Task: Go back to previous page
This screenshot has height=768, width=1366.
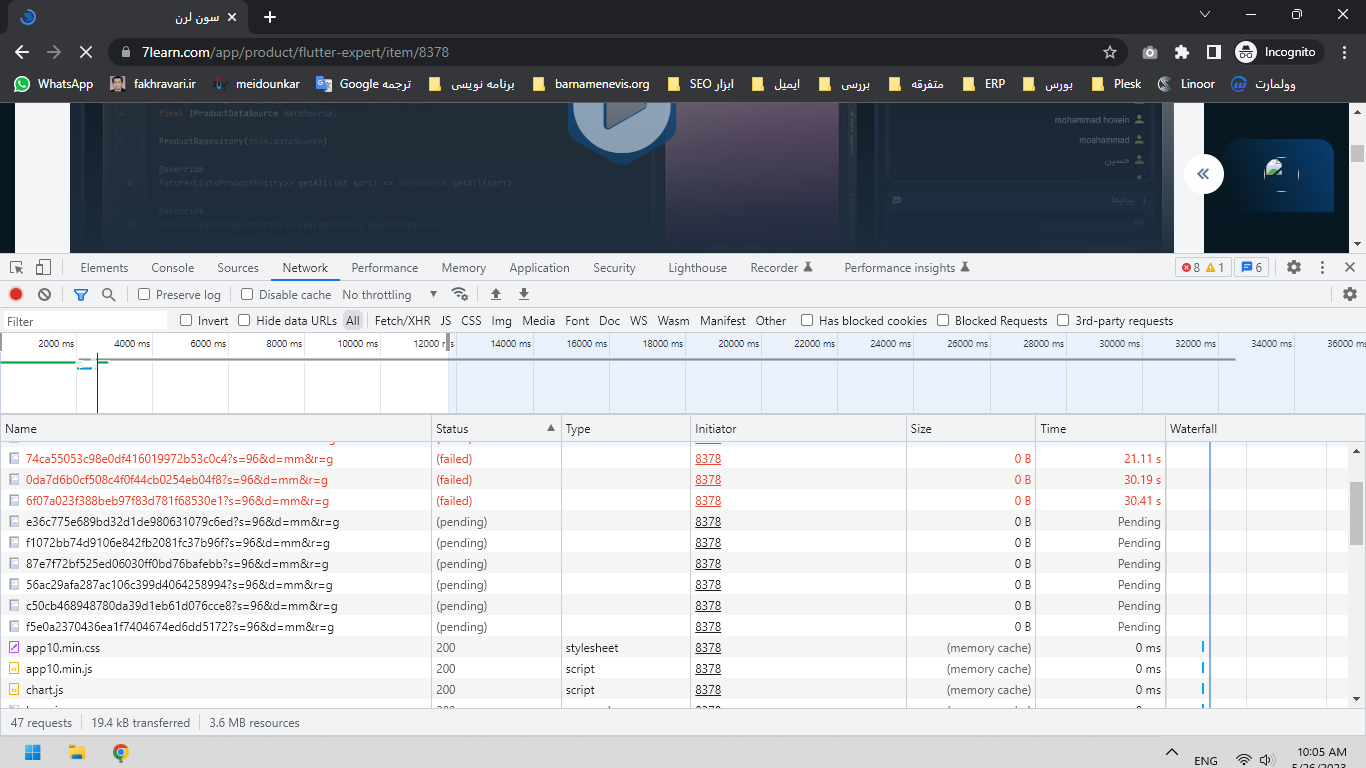Action: (22, 52)
